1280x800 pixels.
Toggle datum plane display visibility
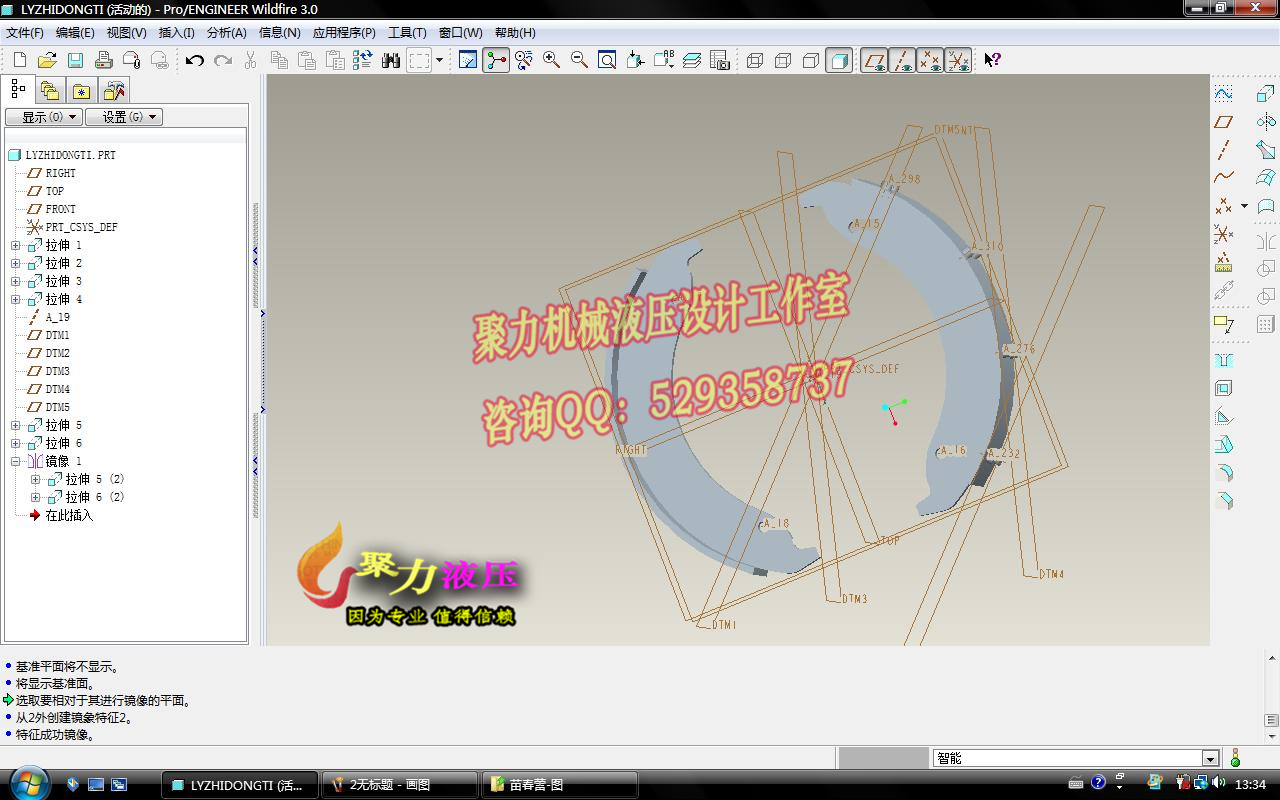tap(874, 60)
